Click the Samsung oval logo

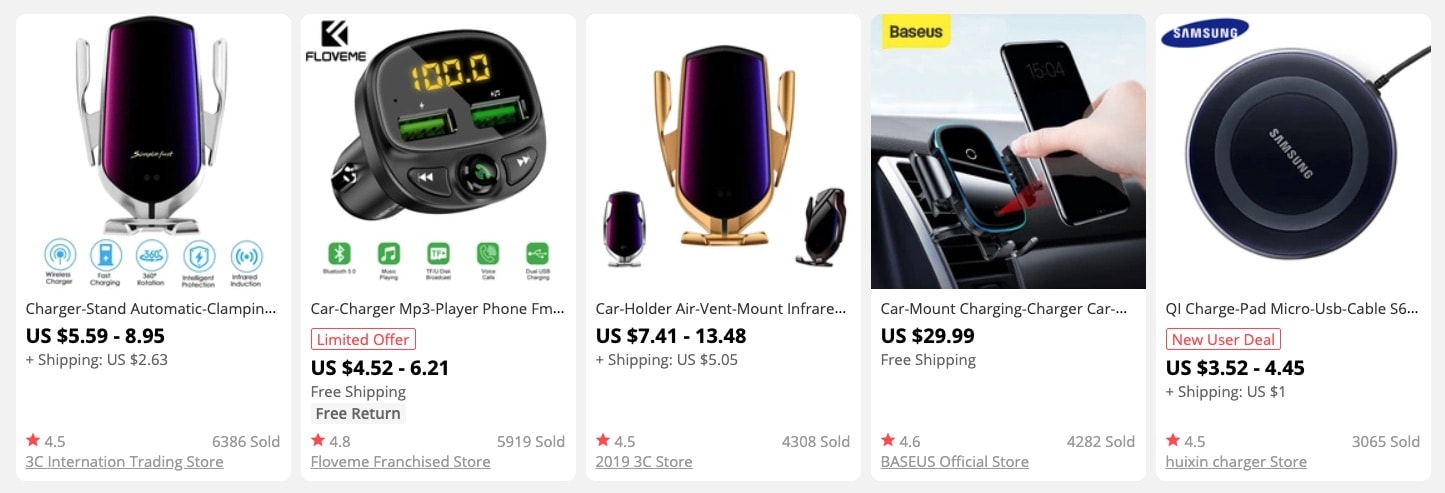[x=1205, y=32]
